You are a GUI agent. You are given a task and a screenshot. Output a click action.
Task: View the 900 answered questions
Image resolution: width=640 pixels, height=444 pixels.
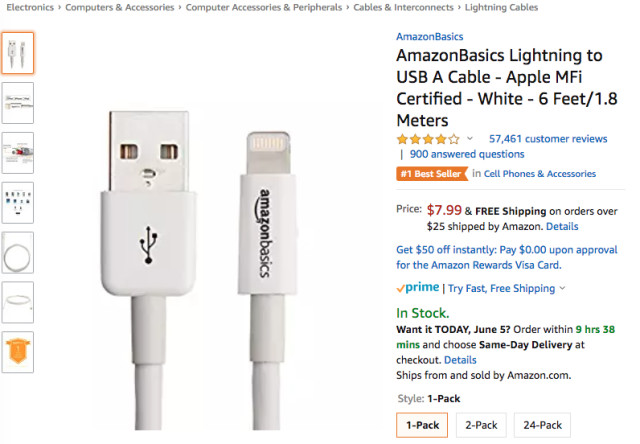(x=467, y=154)
